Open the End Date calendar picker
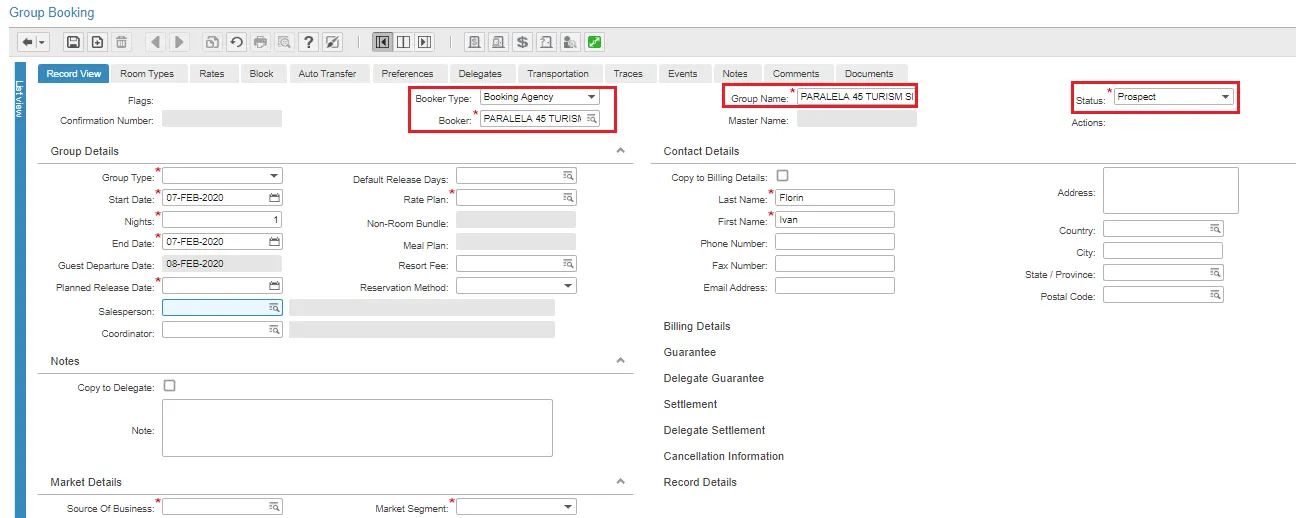 point(275,242)
